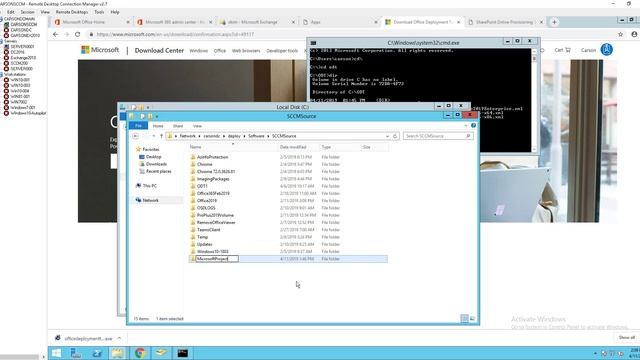Sort by Name column header

tap(196, 147)
